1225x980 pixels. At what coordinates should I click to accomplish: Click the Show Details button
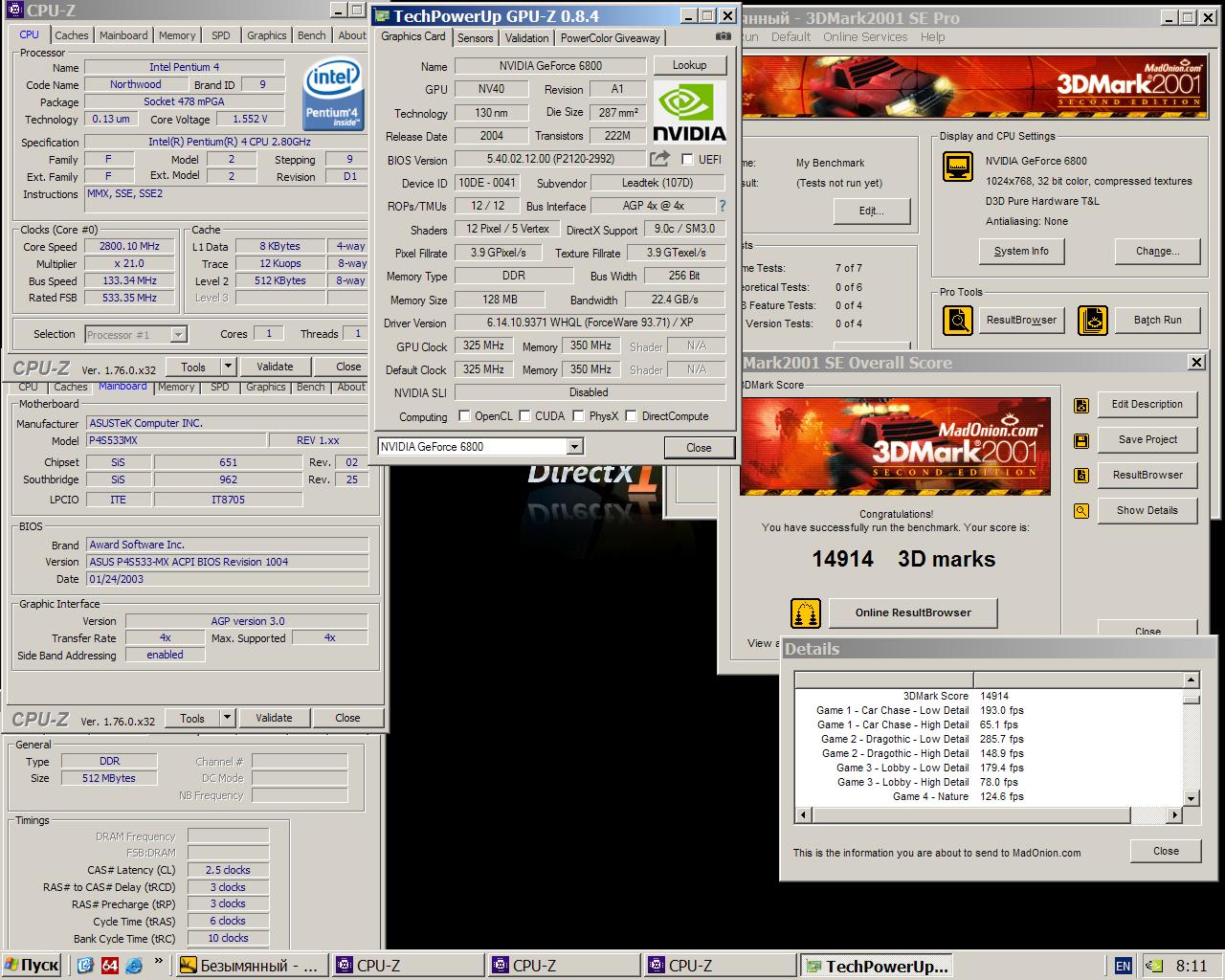[1147, 510]
